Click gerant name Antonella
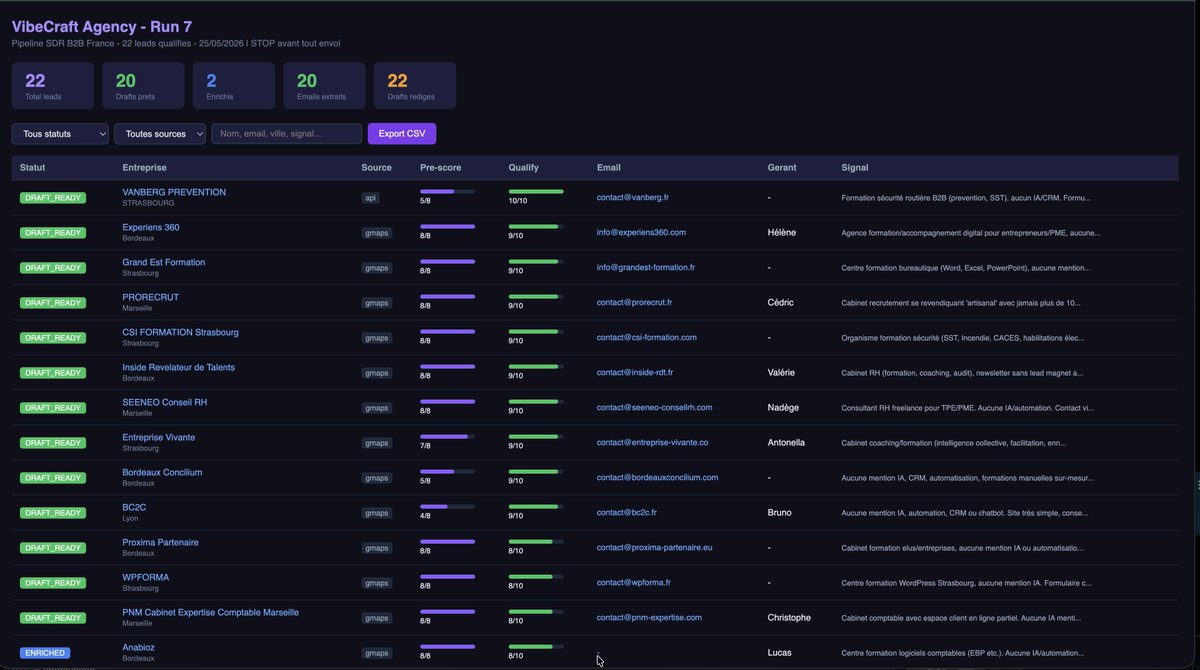This screenshot has height=670, width=1200. pos(786,442)
